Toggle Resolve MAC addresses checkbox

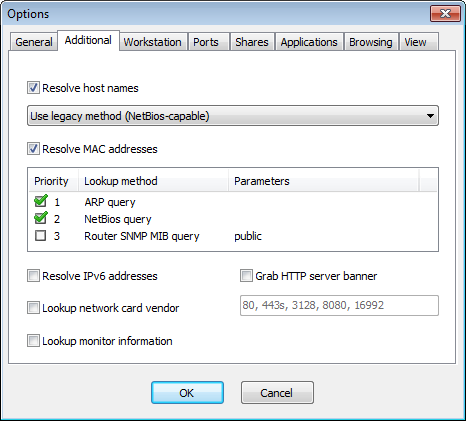(33, 149)
